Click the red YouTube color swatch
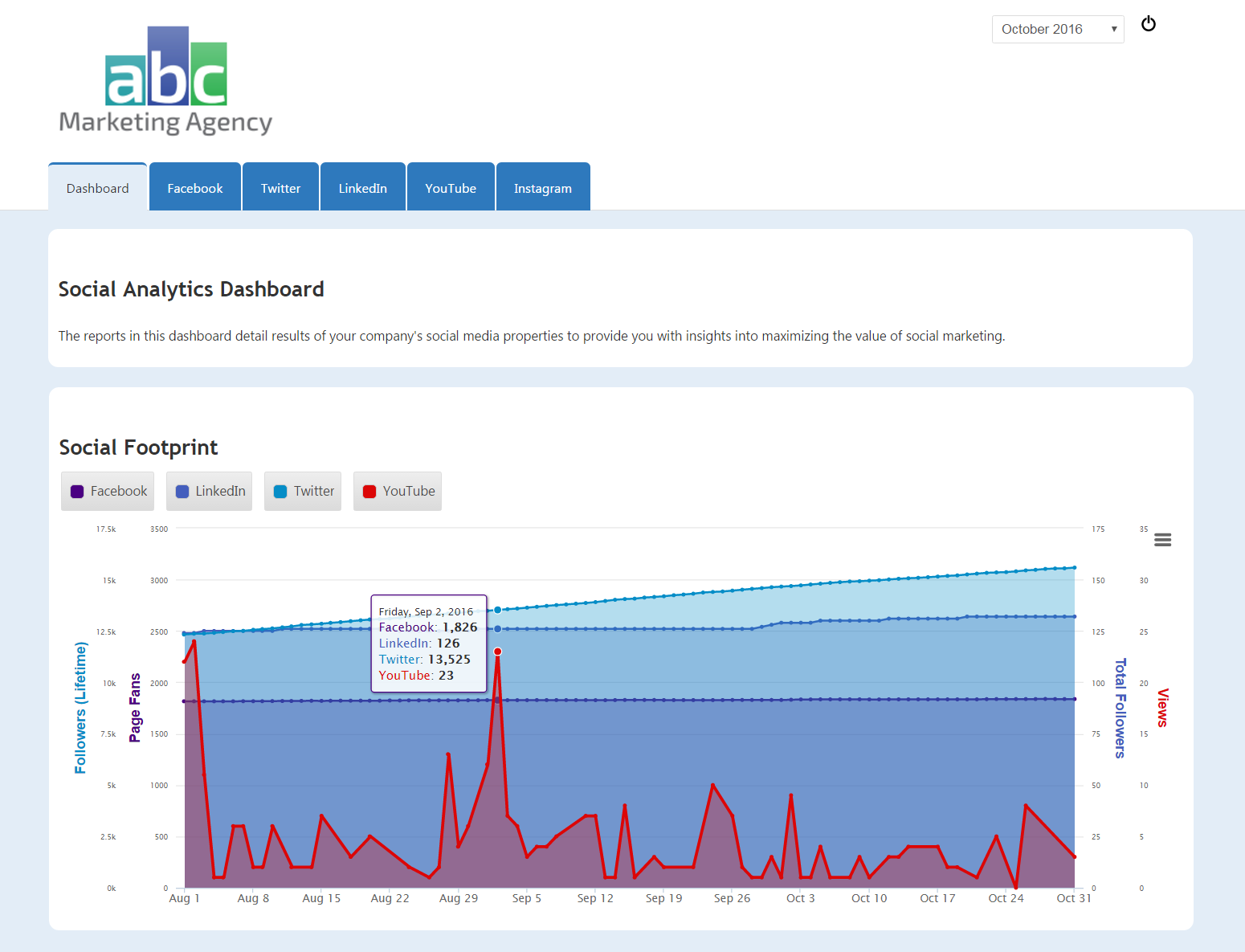1245x952 pixels. tap(369, 492)
